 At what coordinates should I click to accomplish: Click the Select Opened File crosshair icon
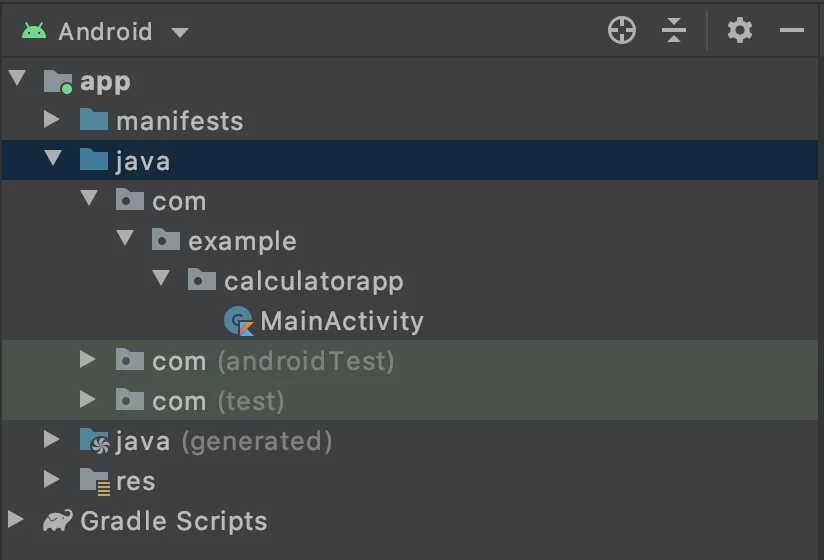click(622, 30)
